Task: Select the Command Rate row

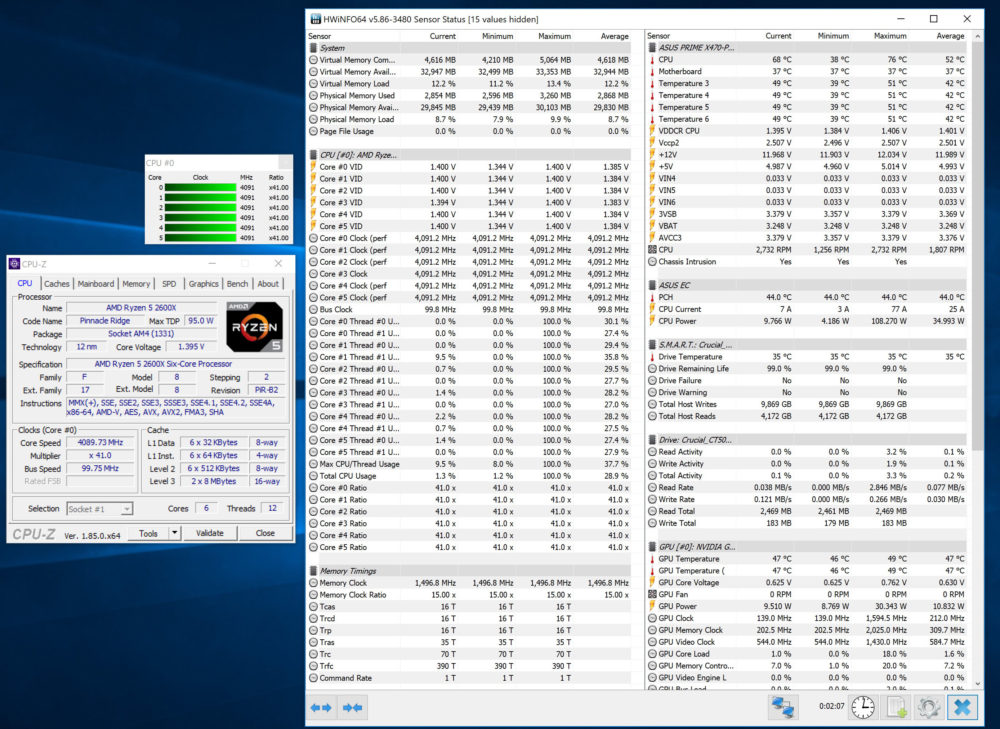Action: click(x=469, y=678)
